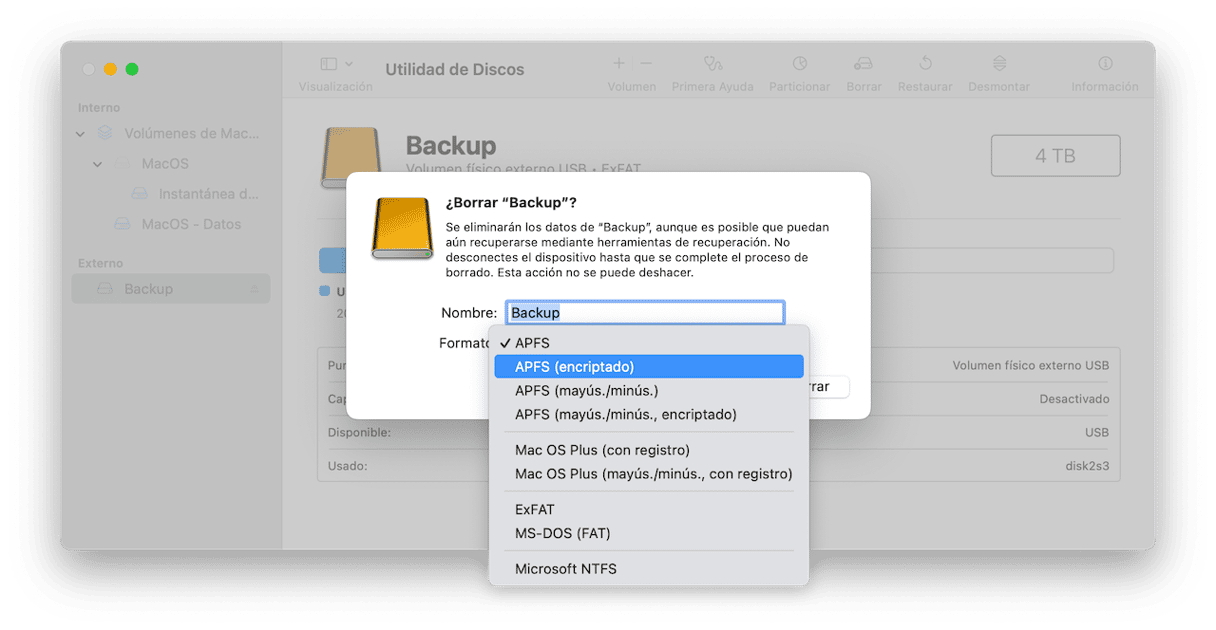Click the Nombre text field

coord(645,313)
